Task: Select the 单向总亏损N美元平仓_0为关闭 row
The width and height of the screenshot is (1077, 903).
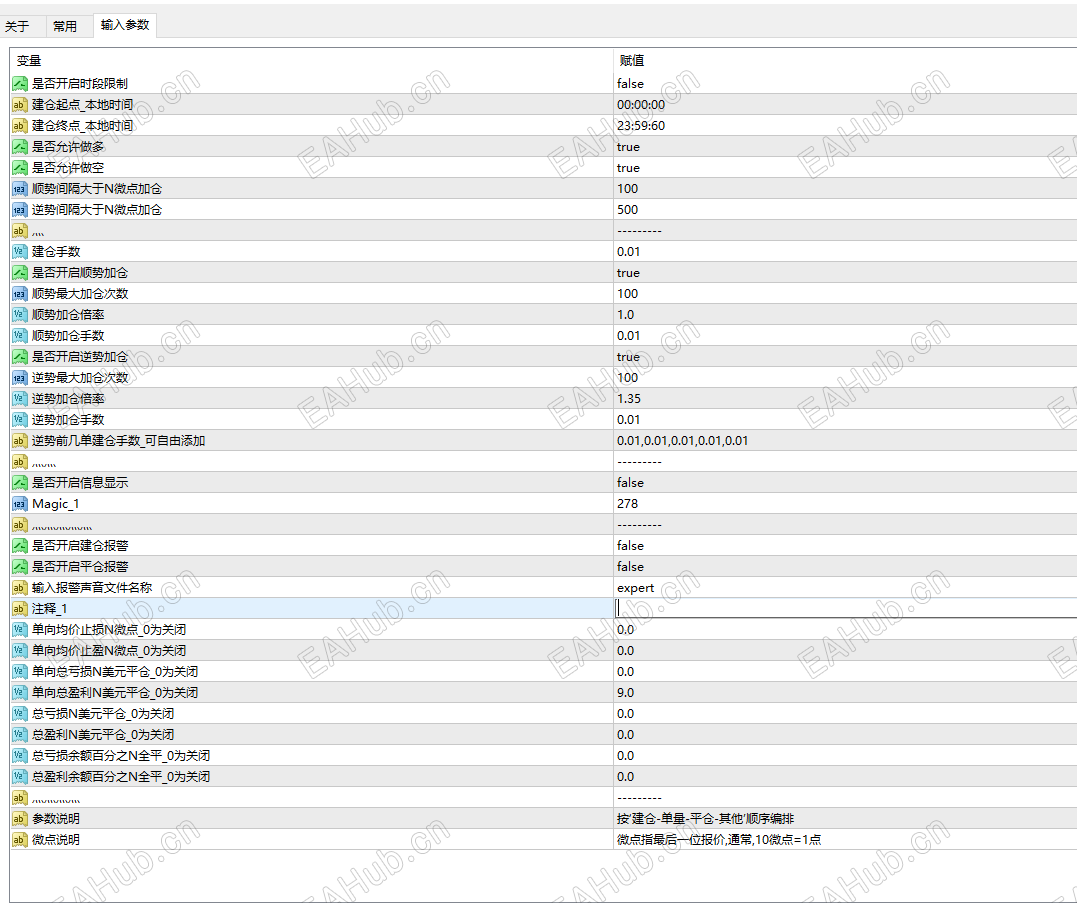Action: pyautogui.click(x=543, y=672)
